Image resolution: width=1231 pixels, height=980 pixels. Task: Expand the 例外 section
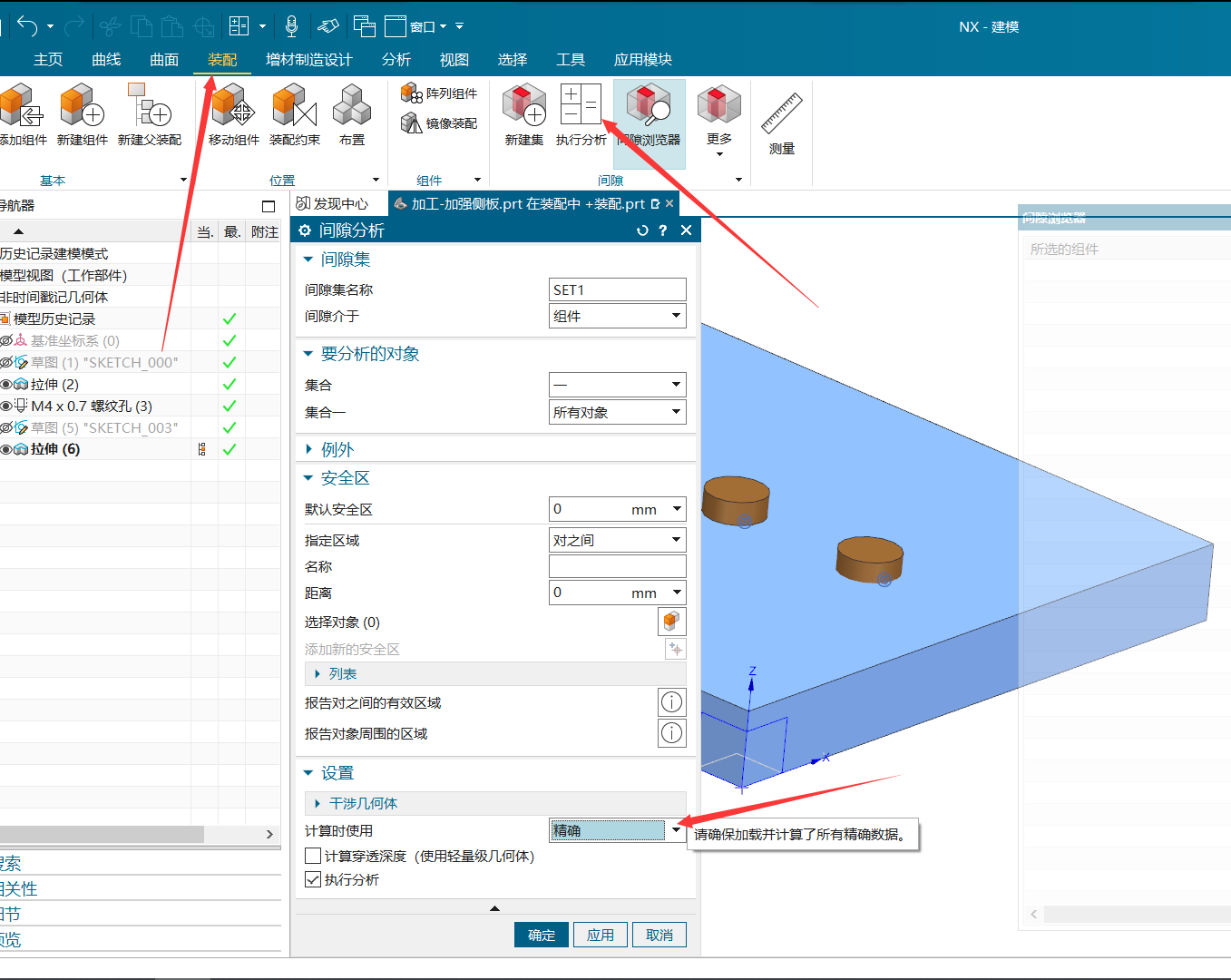[x=329, y=448]
